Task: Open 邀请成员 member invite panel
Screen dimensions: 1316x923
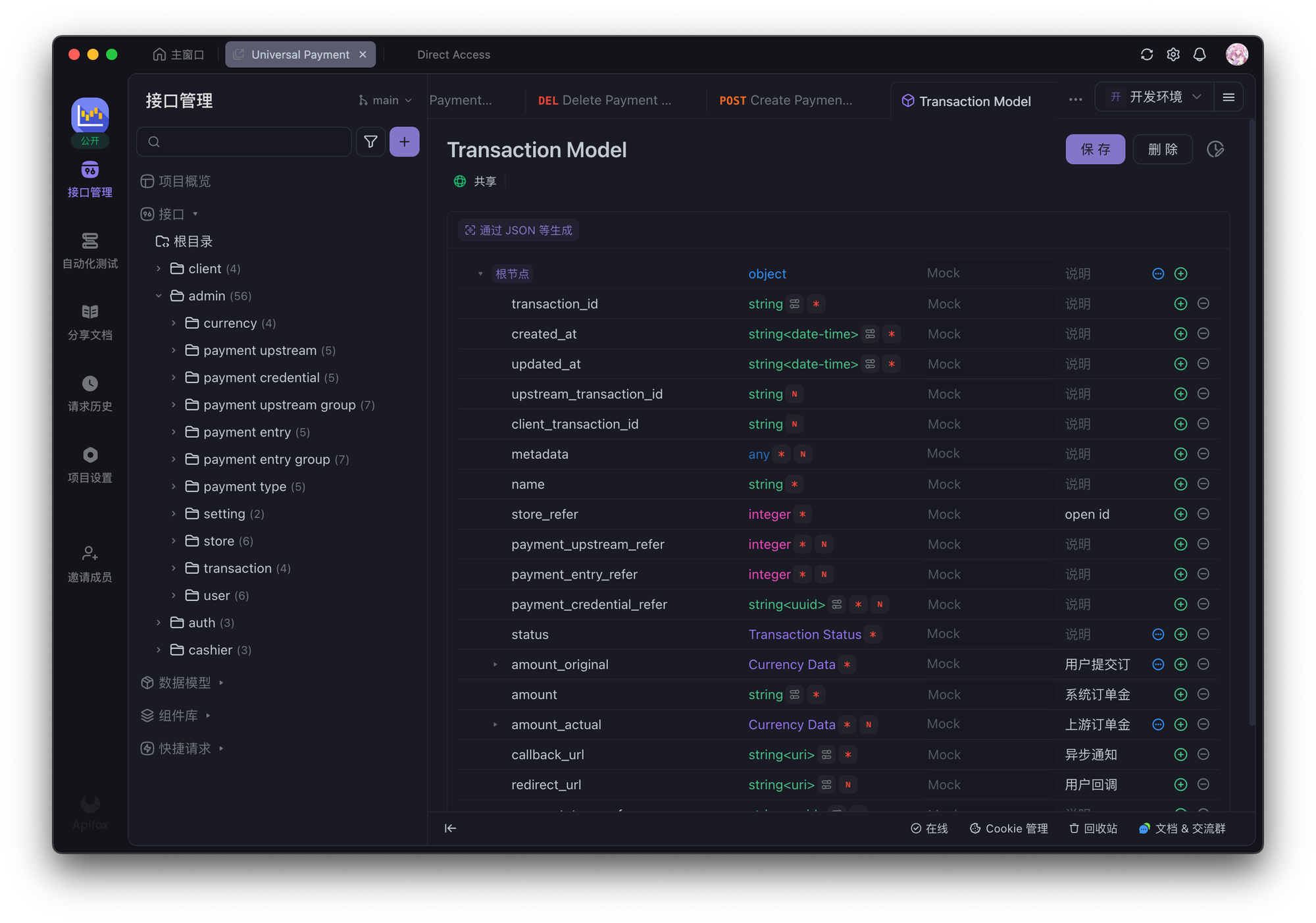Action: 89,565
